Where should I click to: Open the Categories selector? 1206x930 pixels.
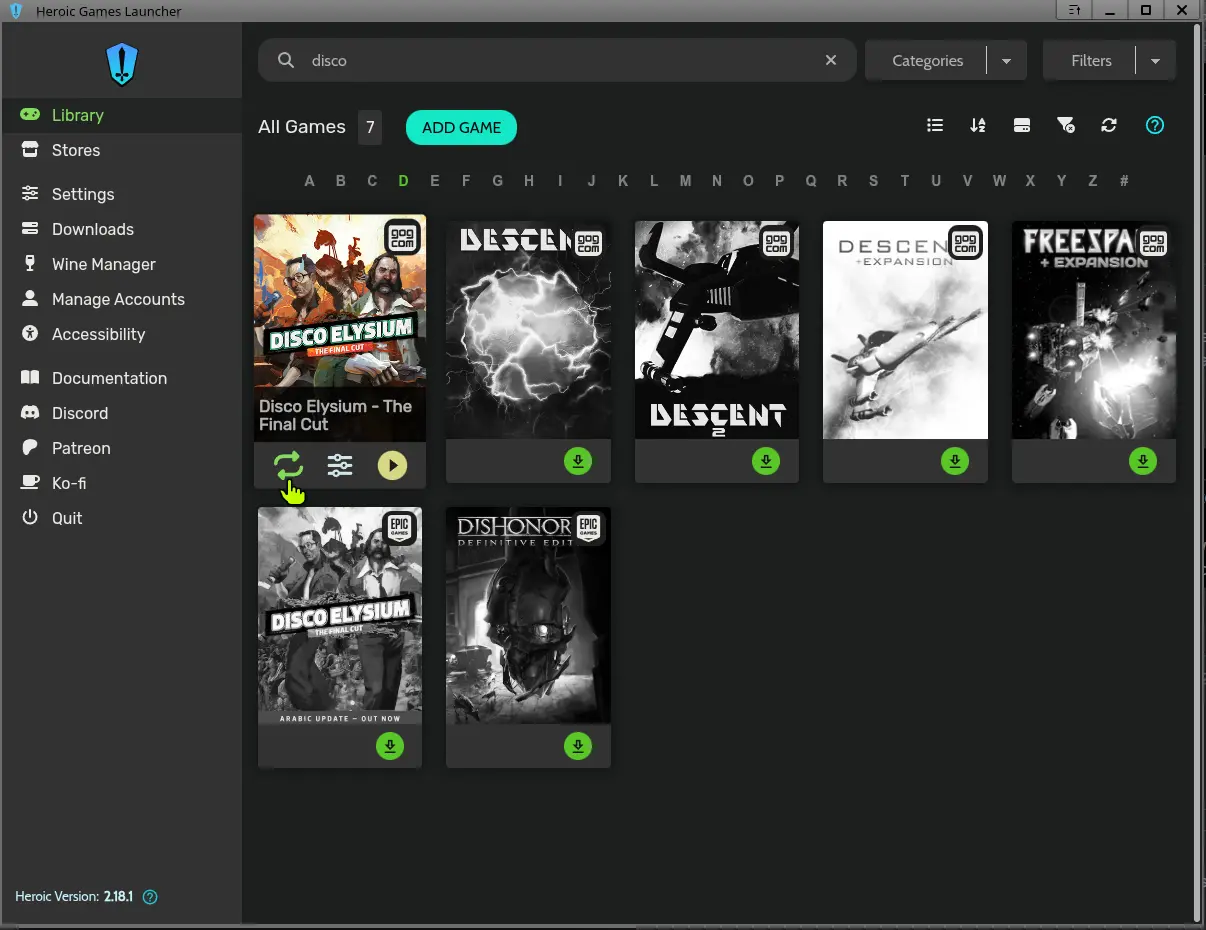tap(927, 61)
